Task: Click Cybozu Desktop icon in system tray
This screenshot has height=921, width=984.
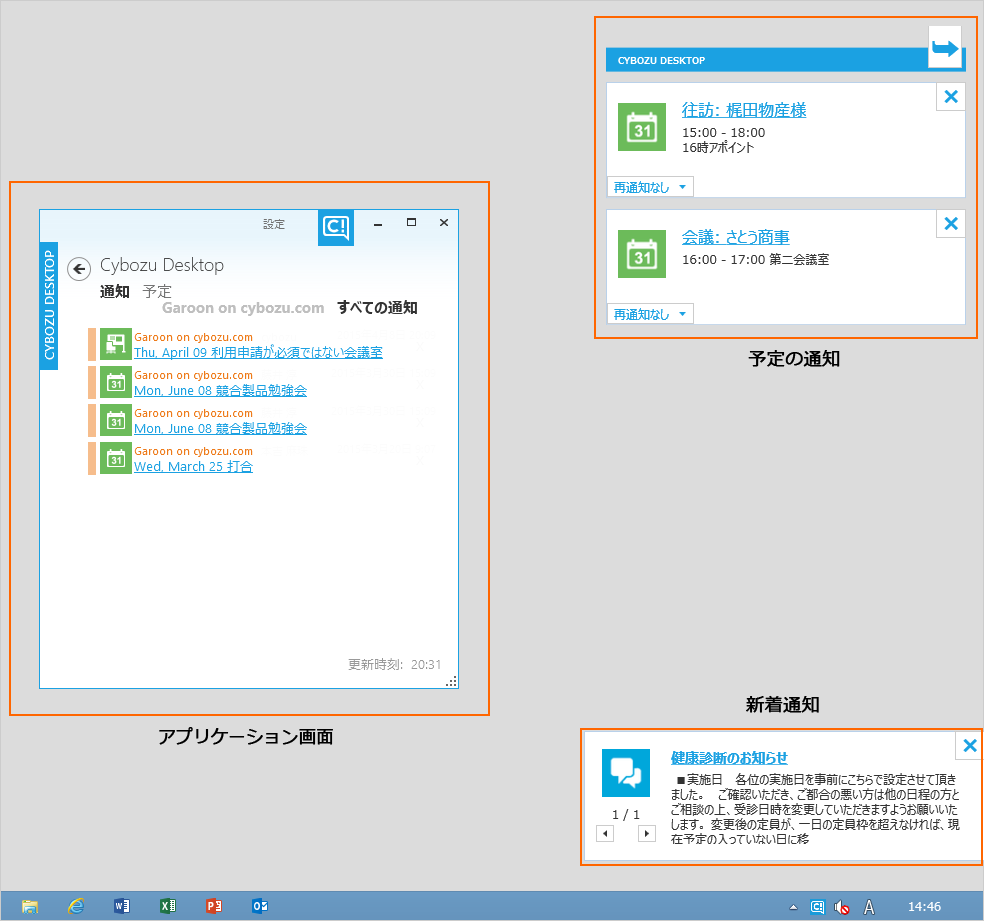Action: 817,907
